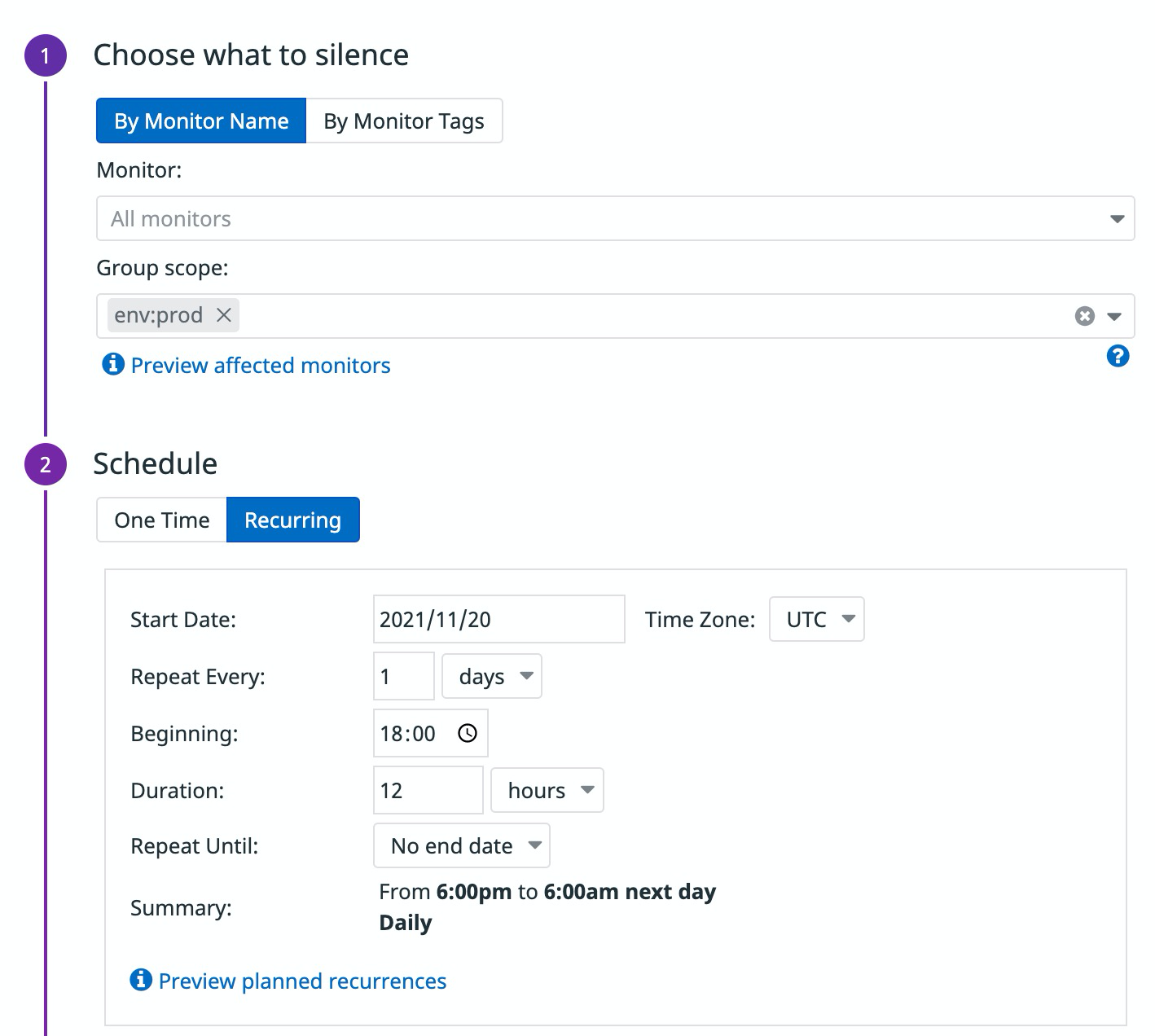Switch schedule to One Time

(x=161, y=520)
